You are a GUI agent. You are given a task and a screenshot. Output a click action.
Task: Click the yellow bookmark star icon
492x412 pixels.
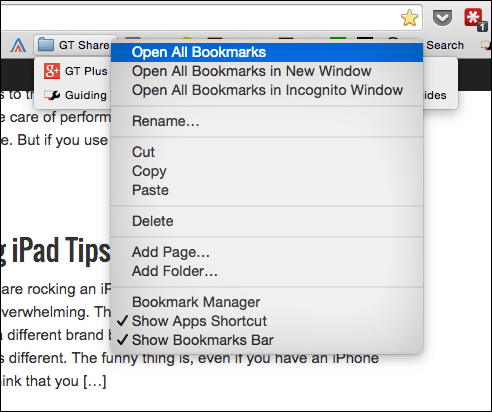409,18
